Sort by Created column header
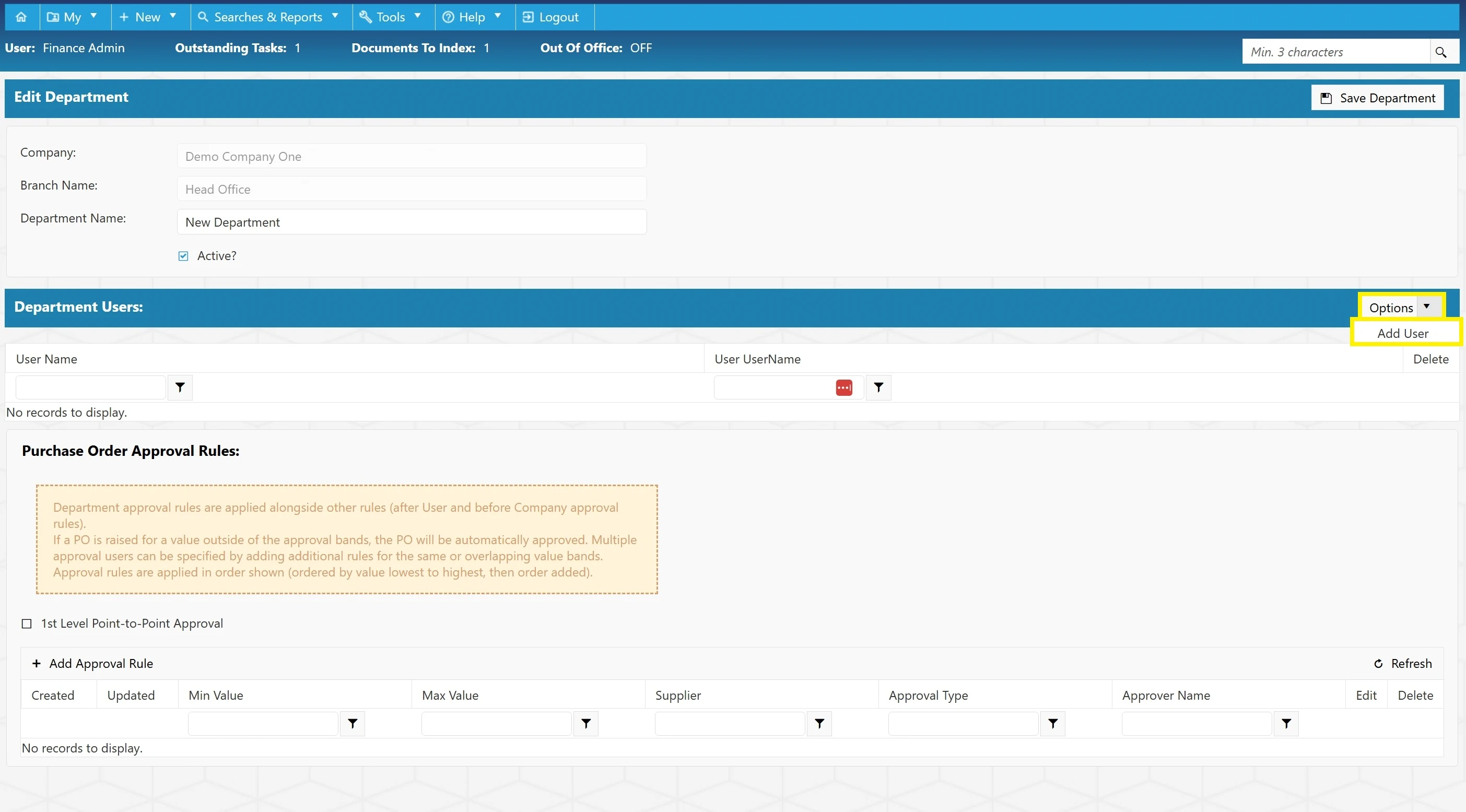The height and width of the screenshot is (812, 1466). point(53,696)
